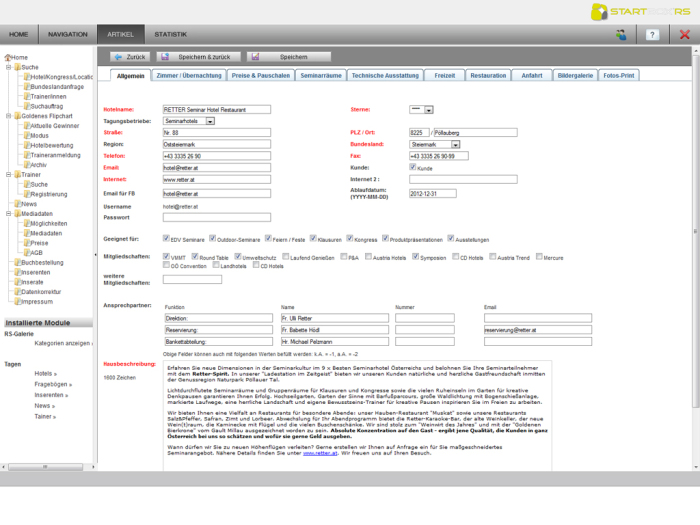Collapse the Trainer tree node
This screenshot has width=700, height=525.
(x=8, y=175)
